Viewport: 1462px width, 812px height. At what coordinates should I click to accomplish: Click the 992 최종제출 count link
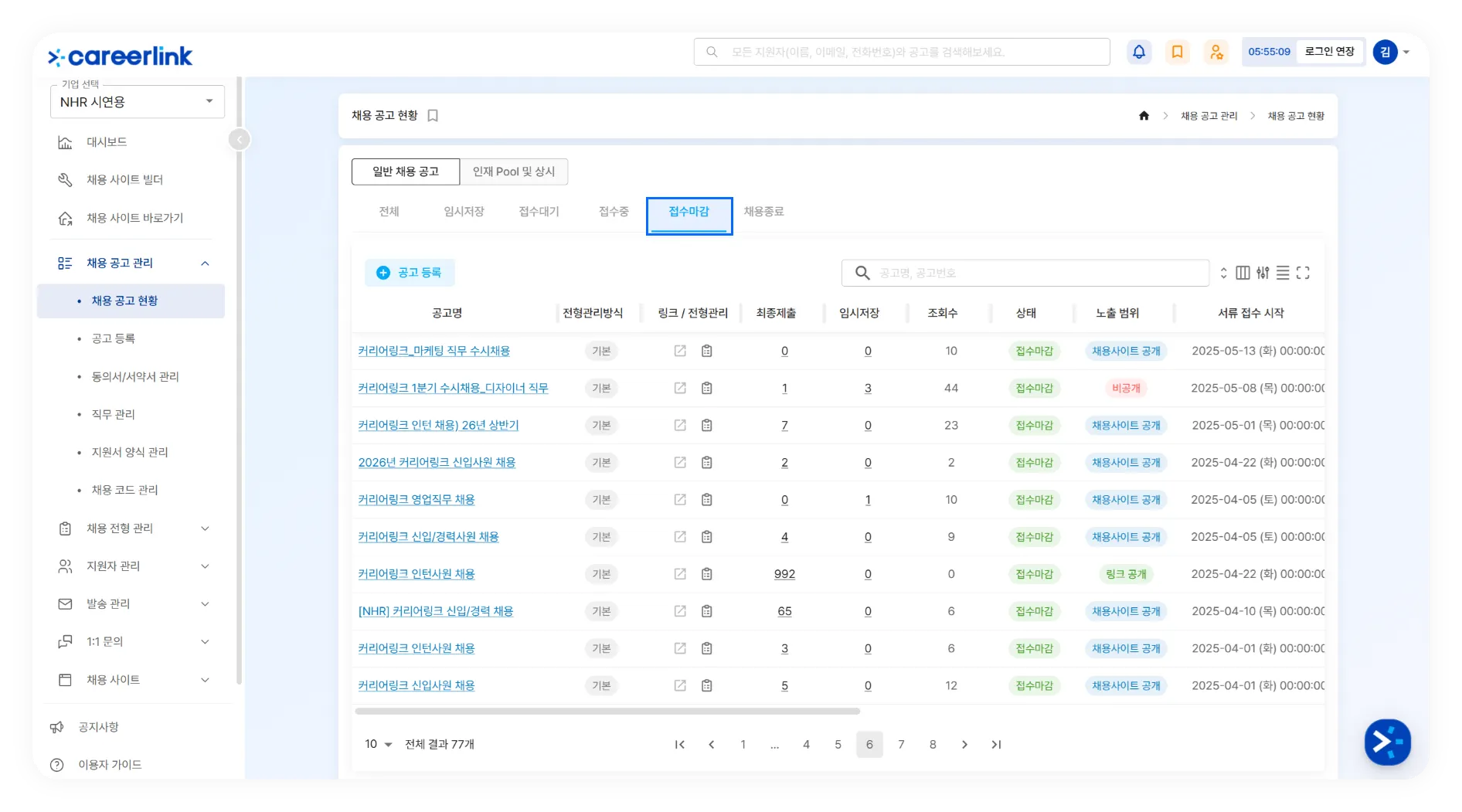[x=784, y=574]
